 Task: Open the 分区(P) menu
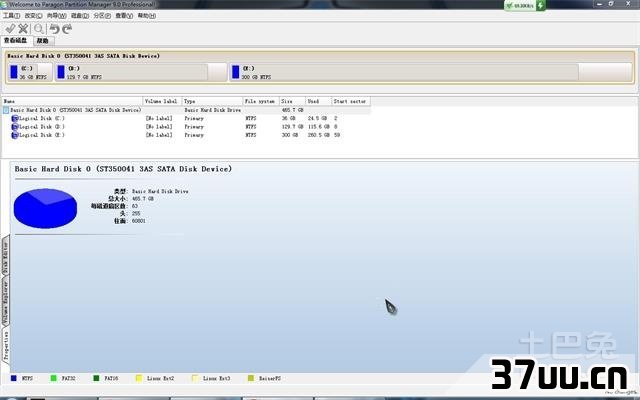(102, 16)
